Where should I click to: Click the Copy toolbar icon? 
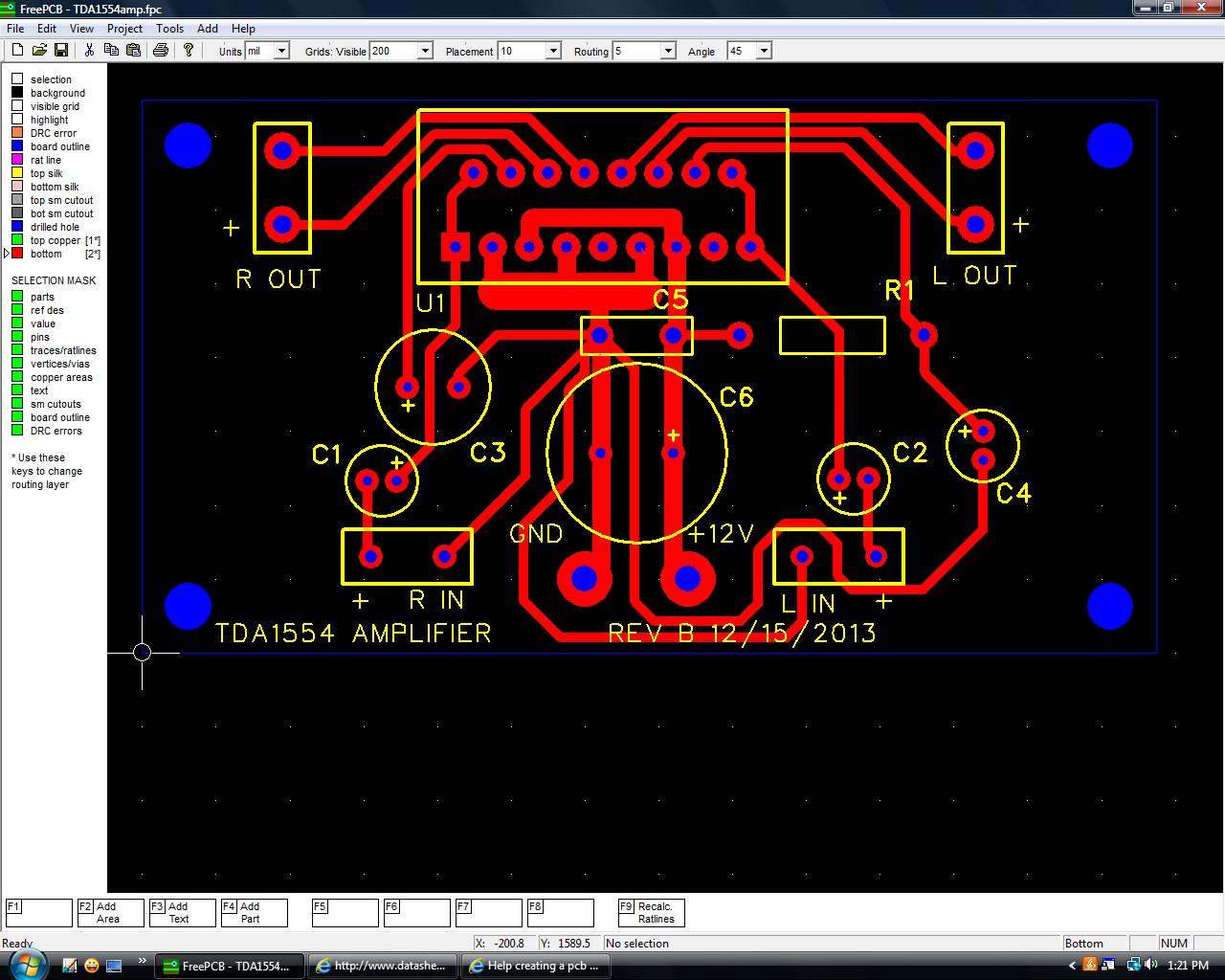[x=111, y=50]
